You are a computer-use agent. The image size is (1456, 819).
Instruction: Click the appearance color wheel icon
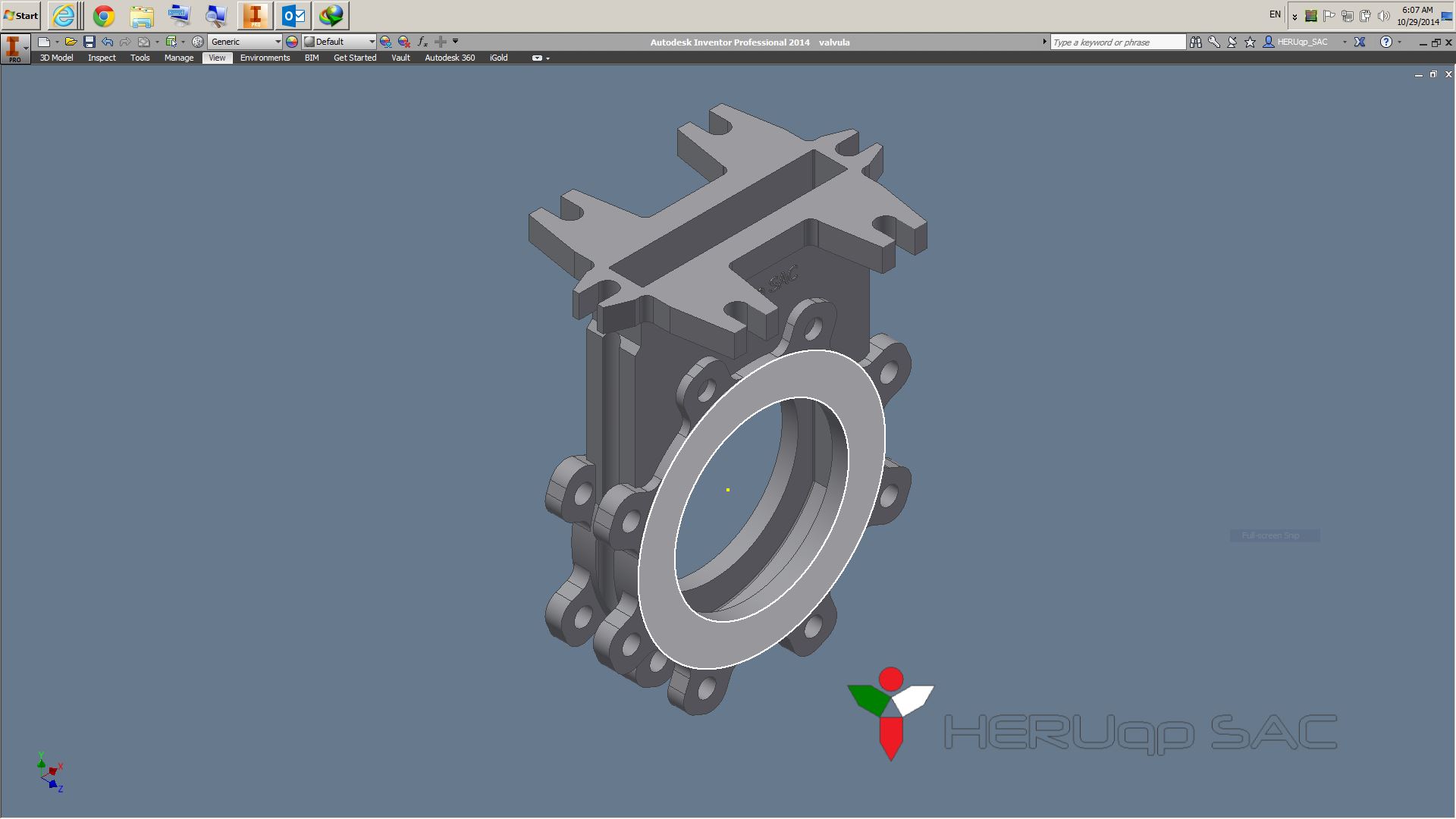tap(292, 42)
